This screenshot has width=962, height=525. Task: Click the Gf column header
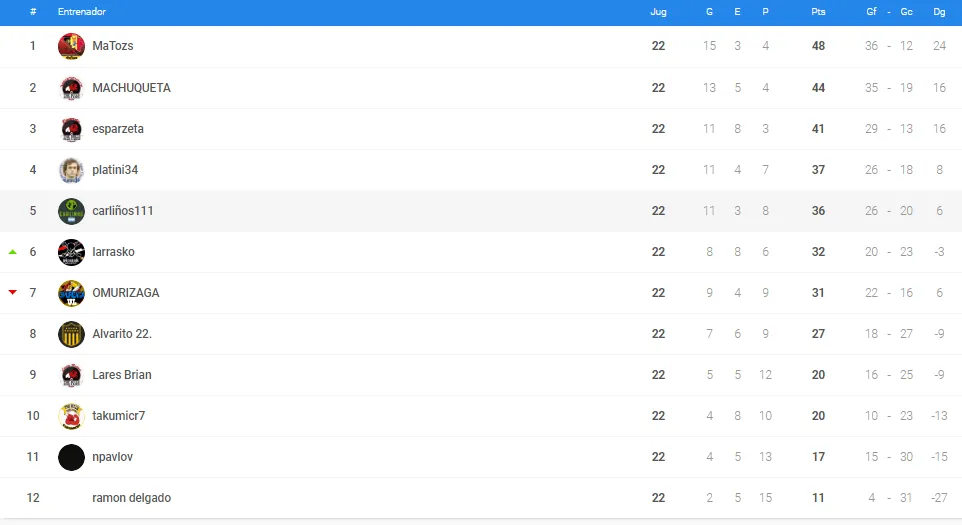point(871,12)
